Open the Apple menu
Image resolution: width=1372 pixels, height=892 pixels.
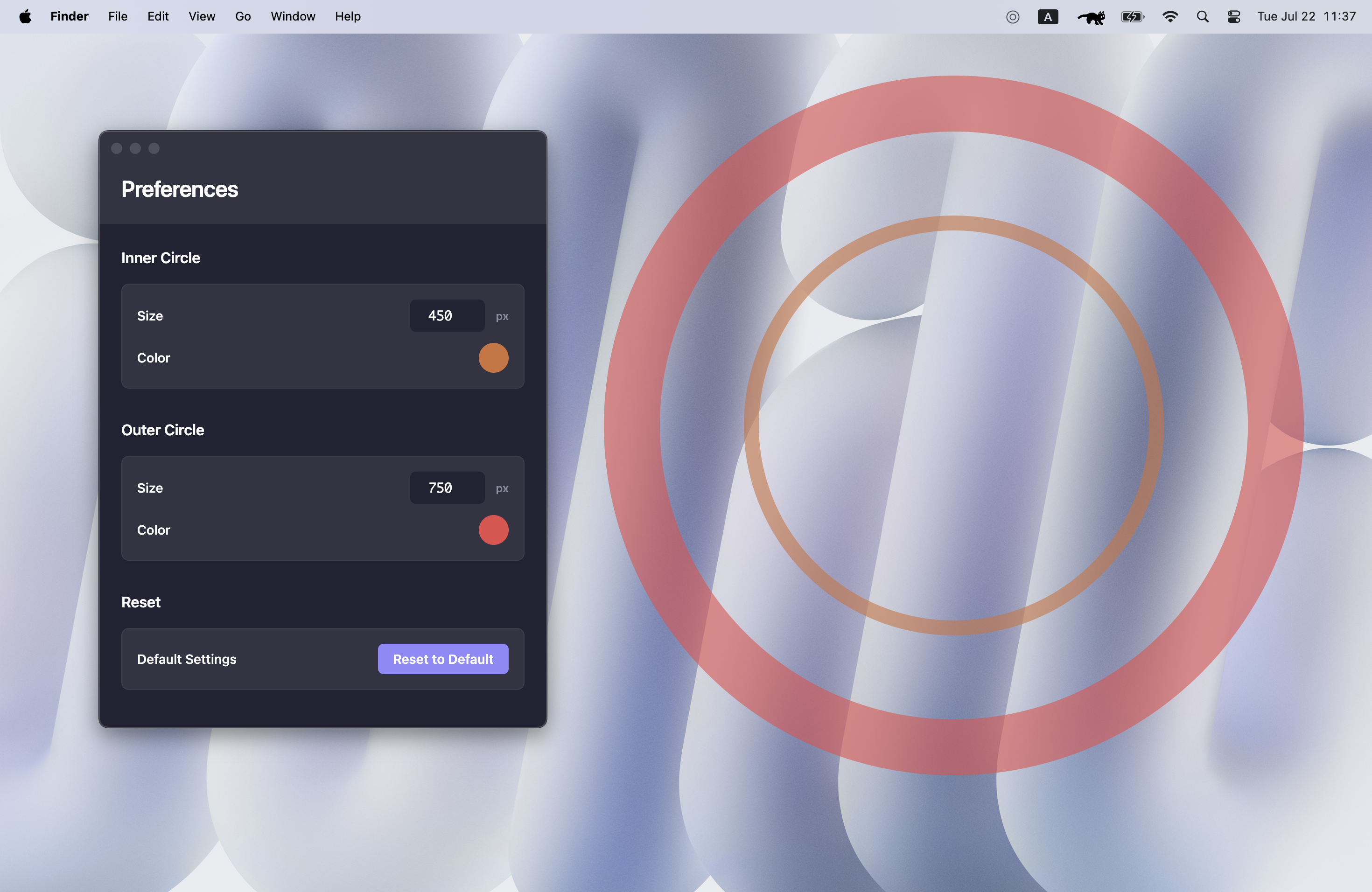pos(25,17)
